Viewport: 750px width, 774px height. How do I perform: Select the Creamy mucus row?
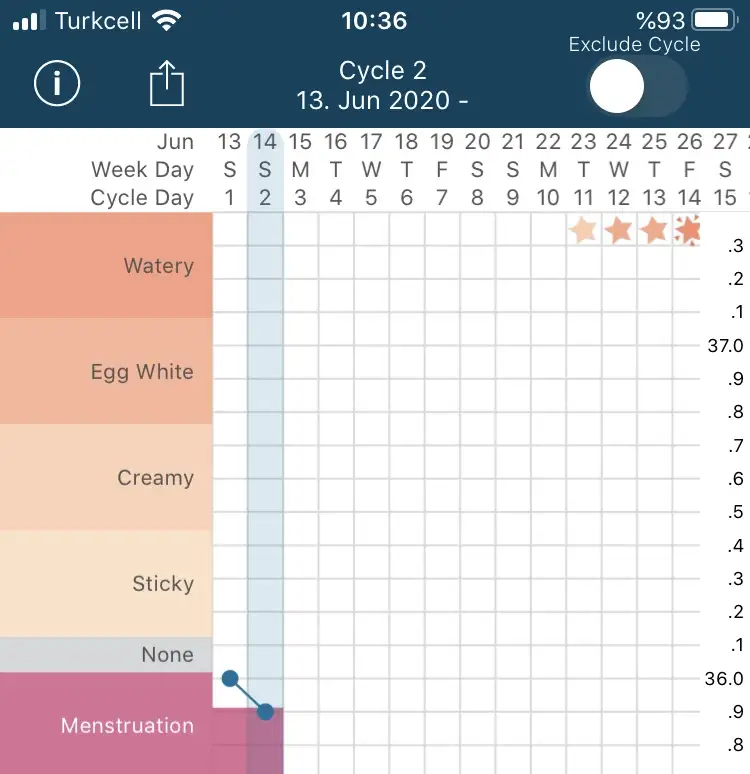(107, 478)
